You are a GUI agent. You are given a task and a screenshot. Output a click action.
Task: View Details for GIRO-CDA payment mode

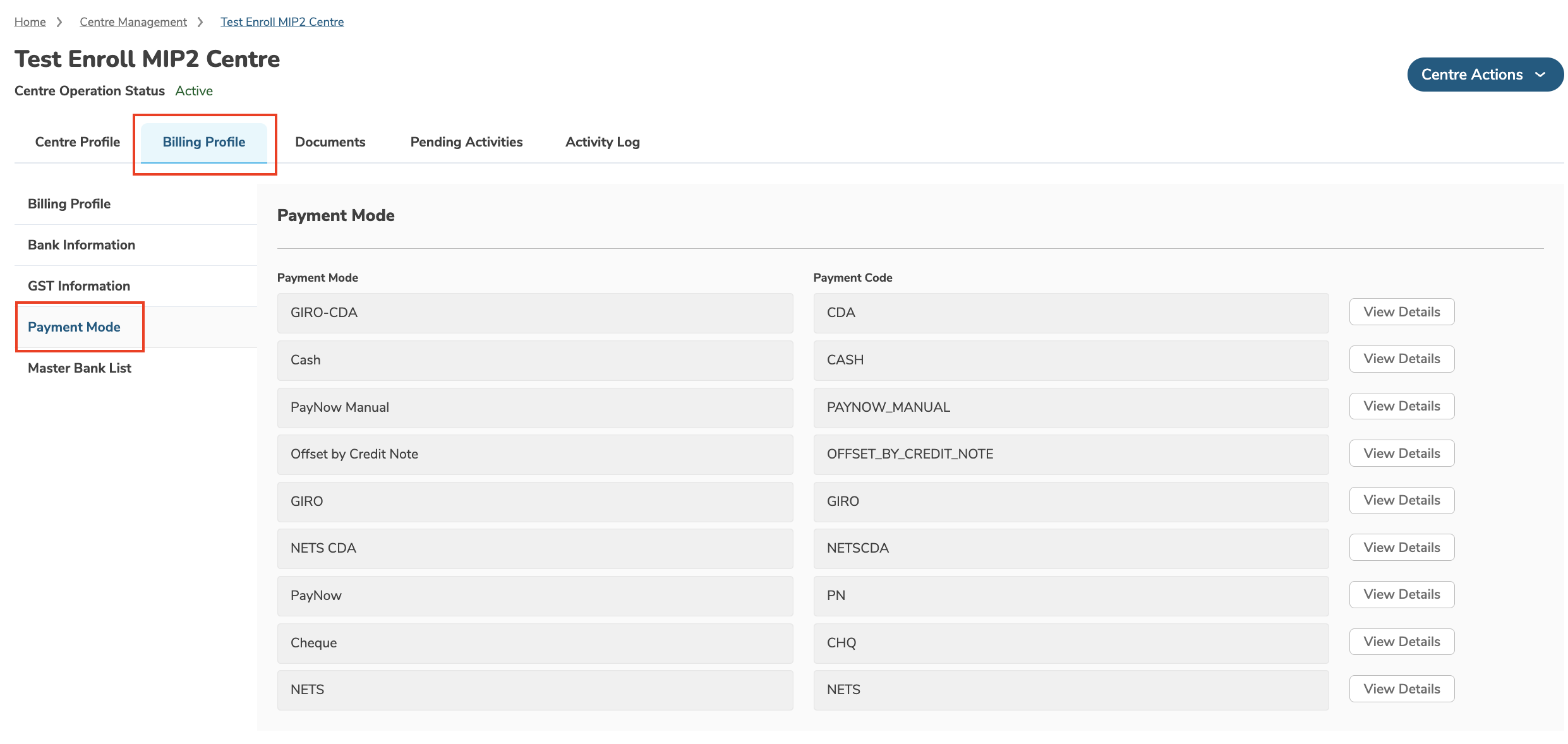[1401, 312]
